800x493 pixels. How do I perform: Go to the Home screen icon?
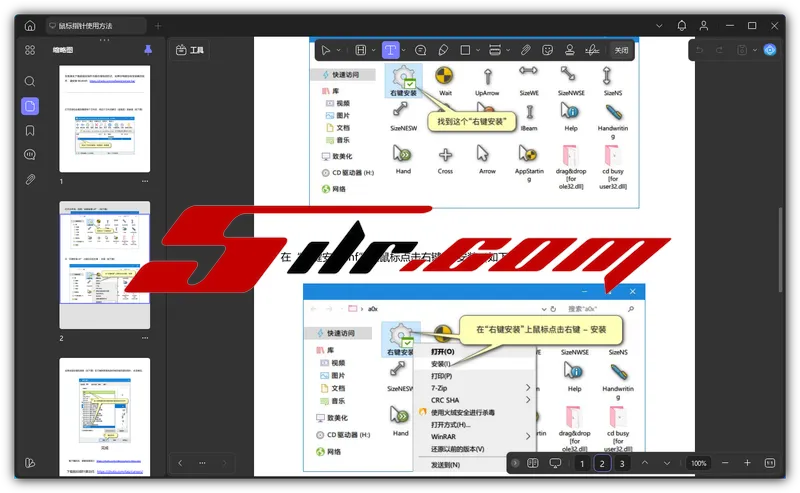pyautogui.click(x=30, y=26)
